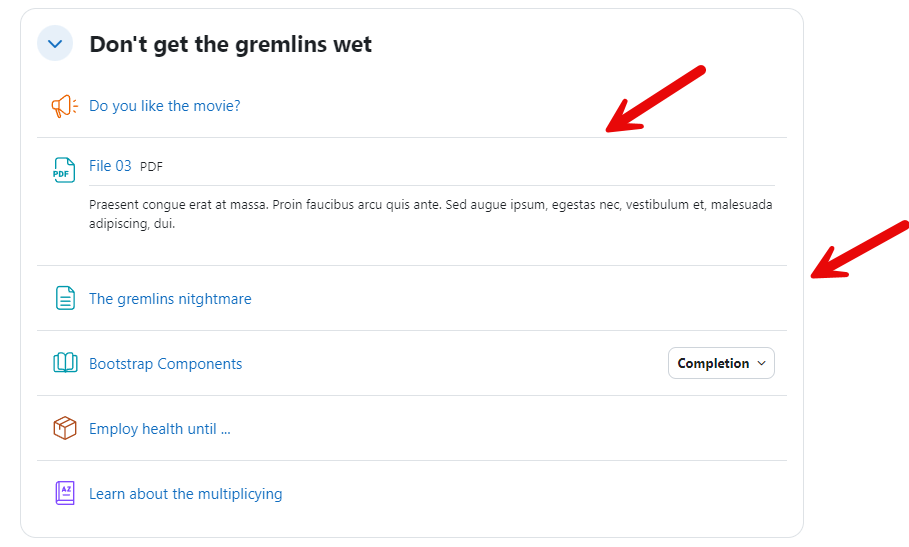Click the open book icon
This screenshot has width=909, height=547.
(64, 363)
